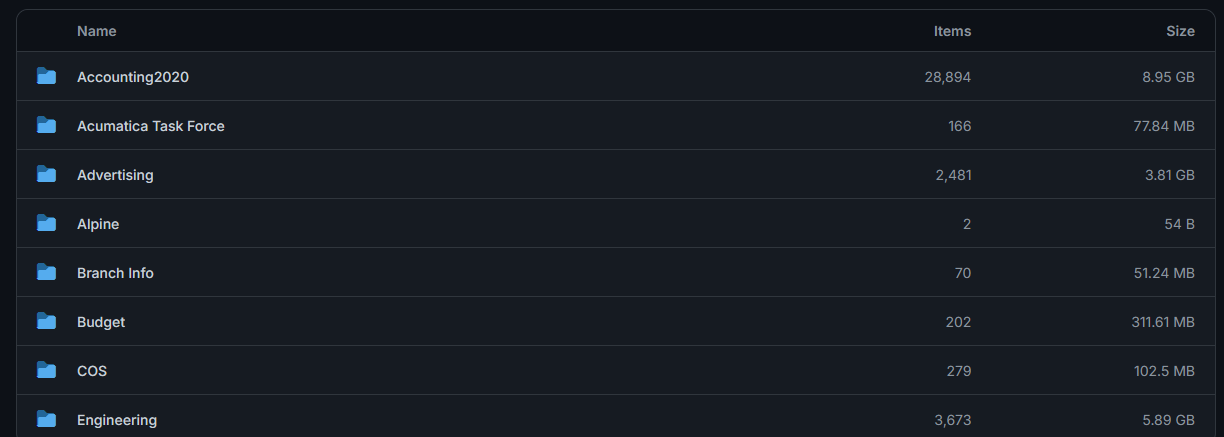Open the Advertising folder name
This screenshot has width=1224, height=437.
pyautogui.click(x=115, y=175)
